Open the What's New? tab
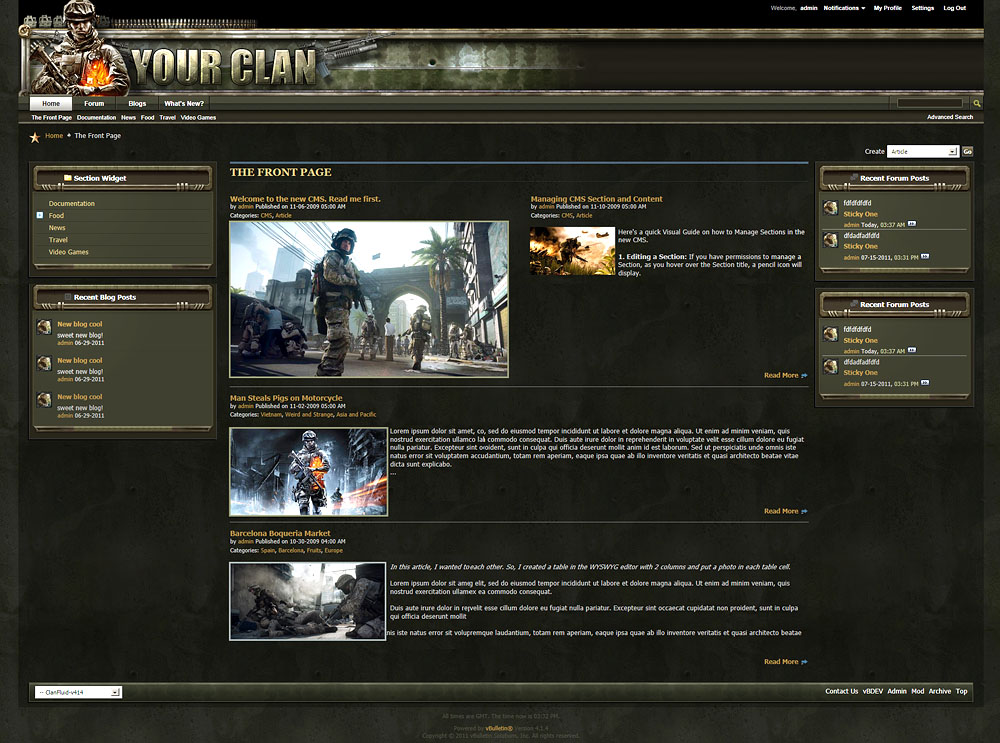Image resolution: width=1000 pixels, height=743 pixels. coord(184,103)
